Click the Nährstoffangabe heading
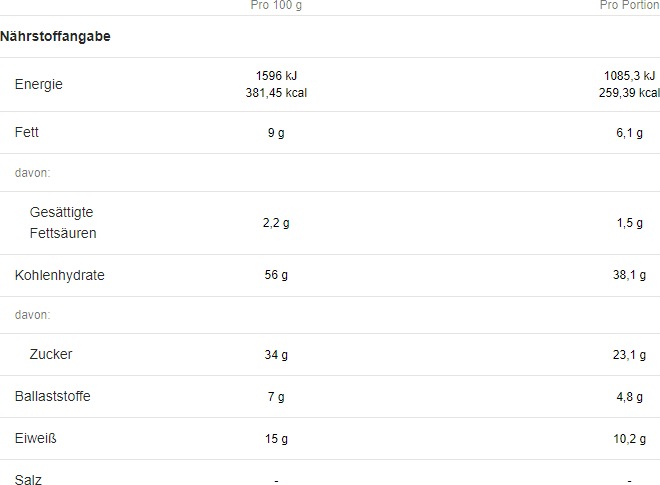 [55, 36]
